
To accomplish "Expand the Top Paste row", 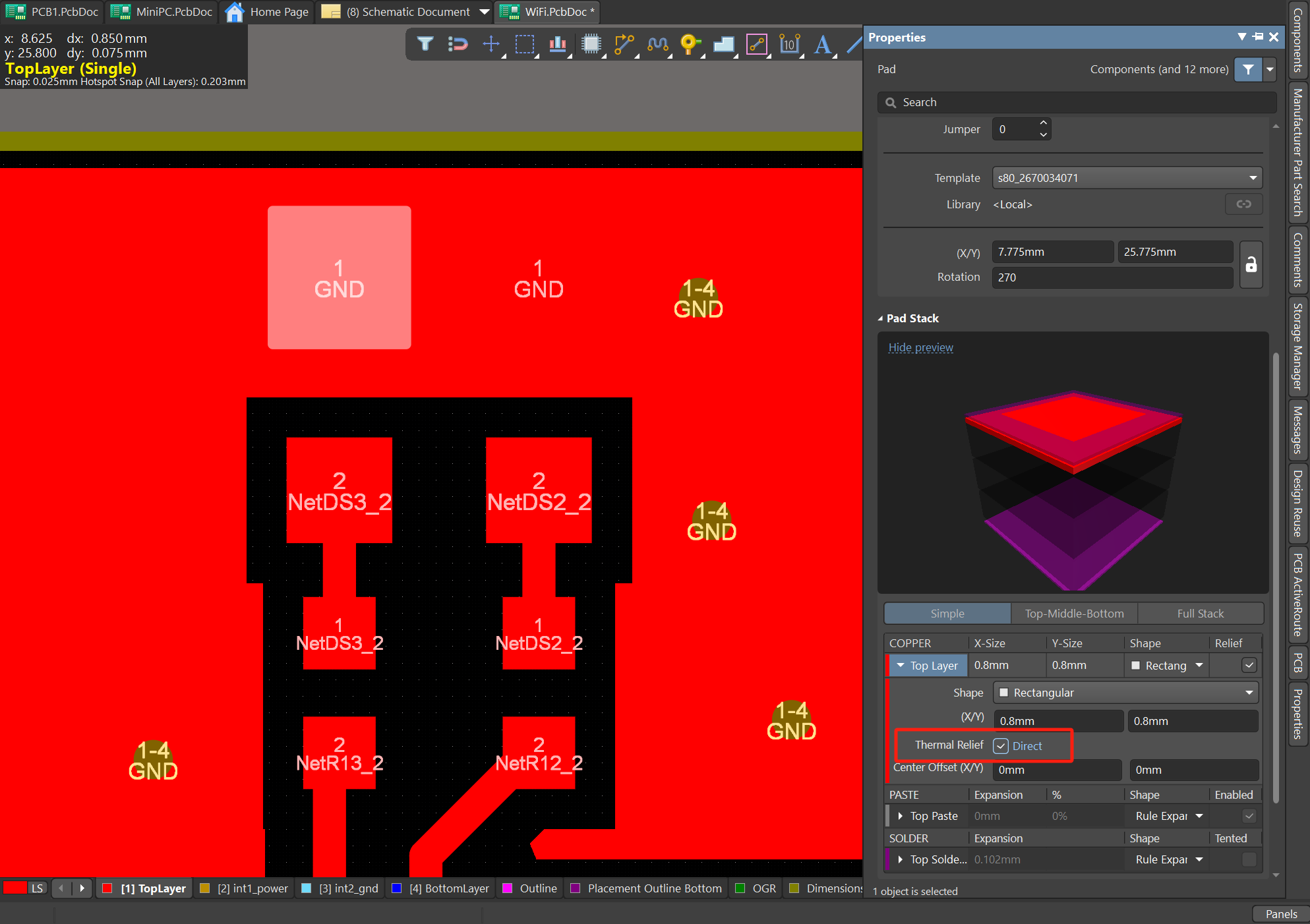I will pyautogui.click(x=901, y=816).
